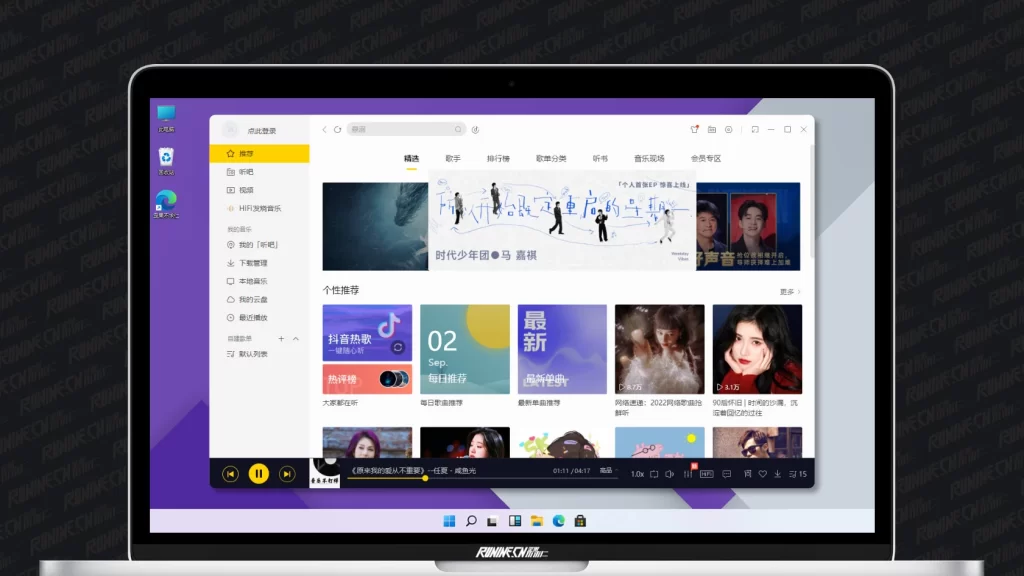Toggle the loop playback mode icon
Viewport: 1024px width, 576px height.
click(654, 474)
